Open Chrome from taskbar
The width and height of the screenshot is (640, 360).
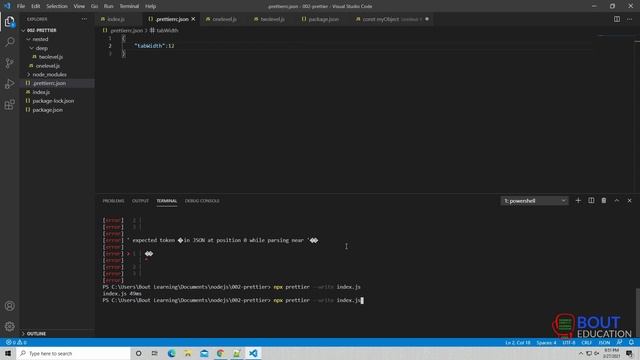point(220,353)
